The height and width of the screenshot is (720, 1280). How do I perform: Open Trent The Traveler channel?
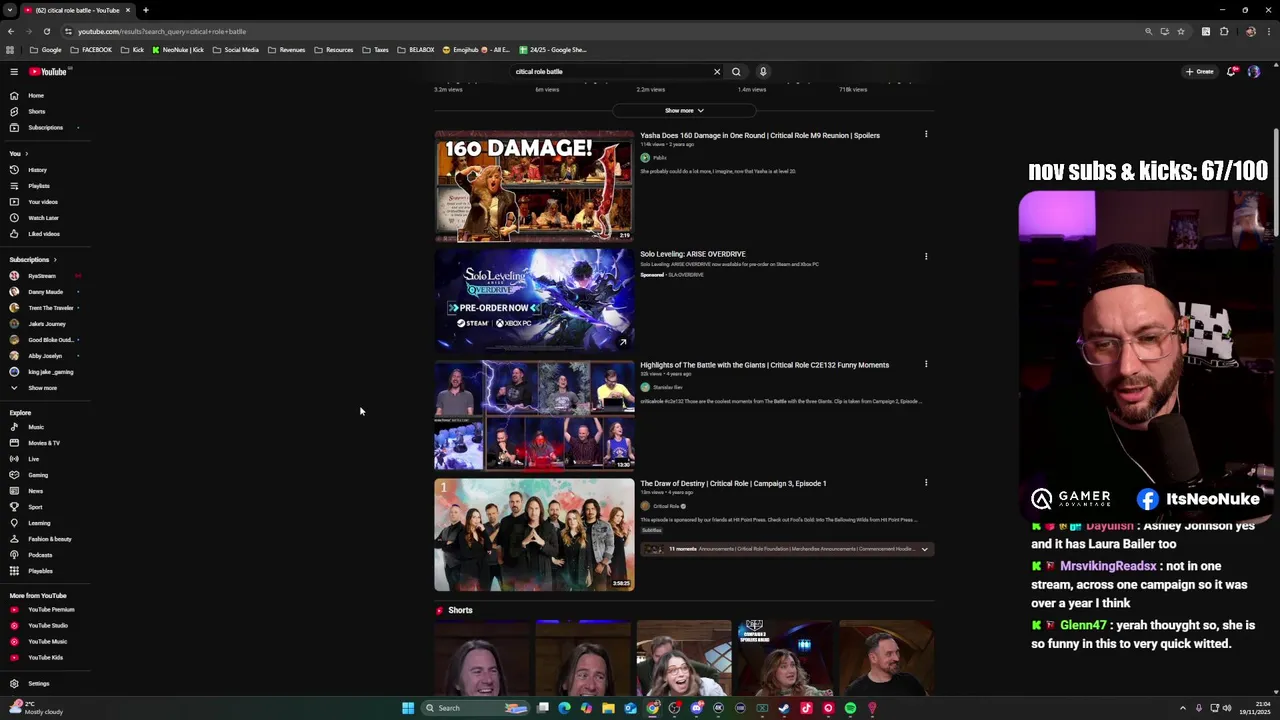point(50,308)
